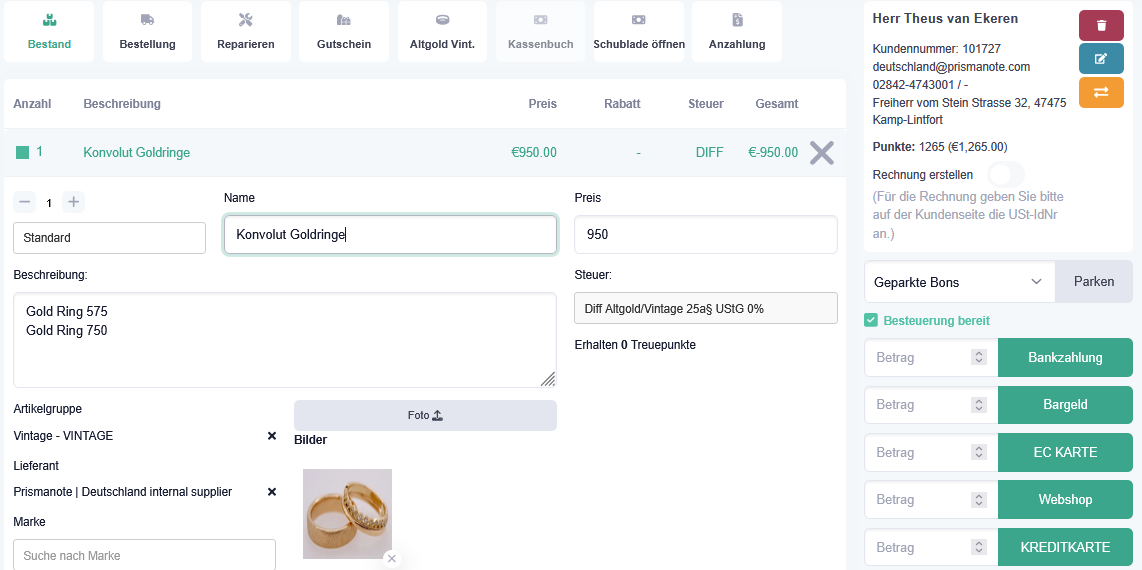Click the Parken button

coord(1094,282)
